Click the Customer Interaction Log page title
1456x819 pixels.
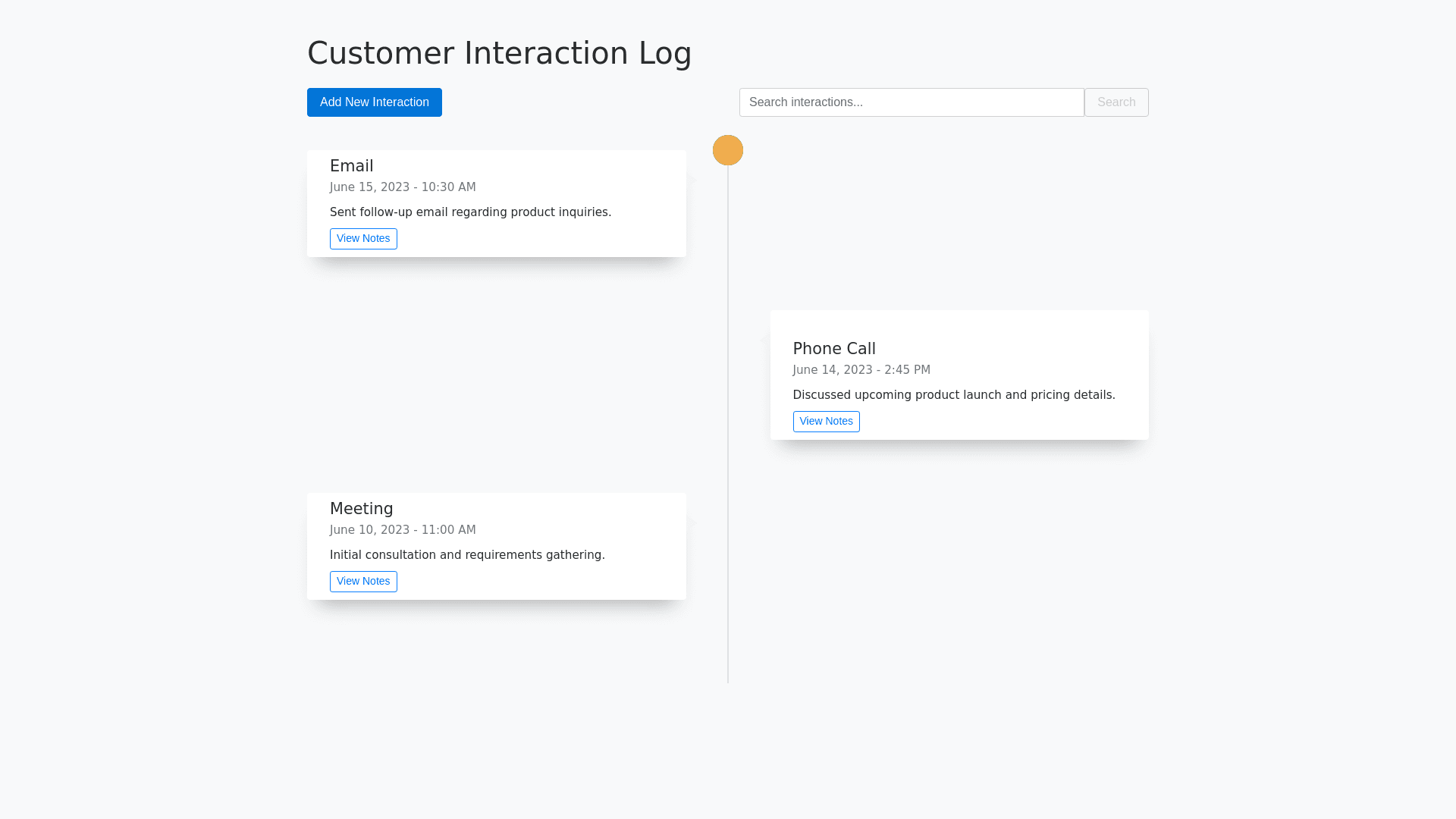[499, 53]
